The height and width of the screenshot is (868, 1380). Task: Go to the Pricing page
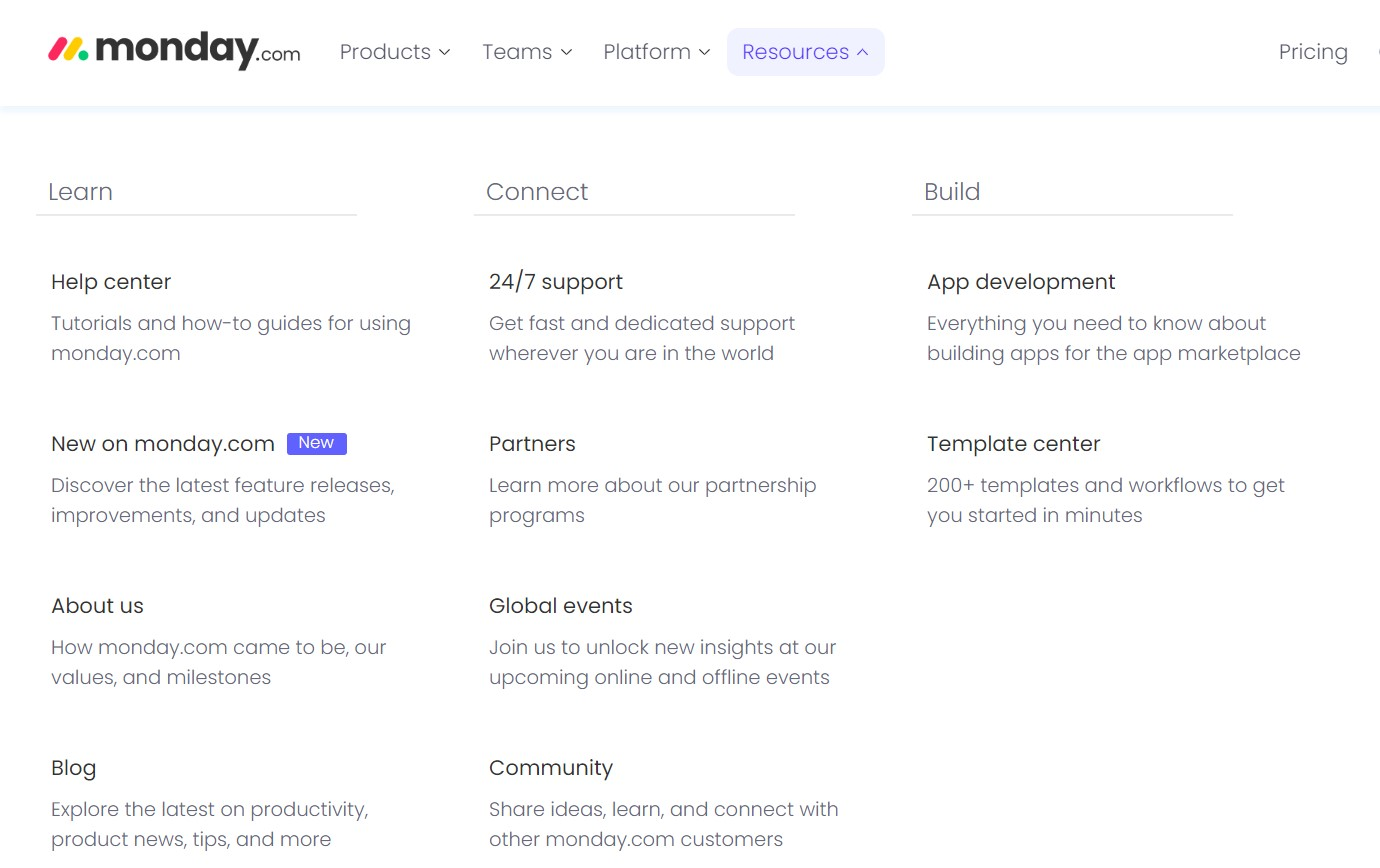pyautogui.click(x=1313, y=52)
